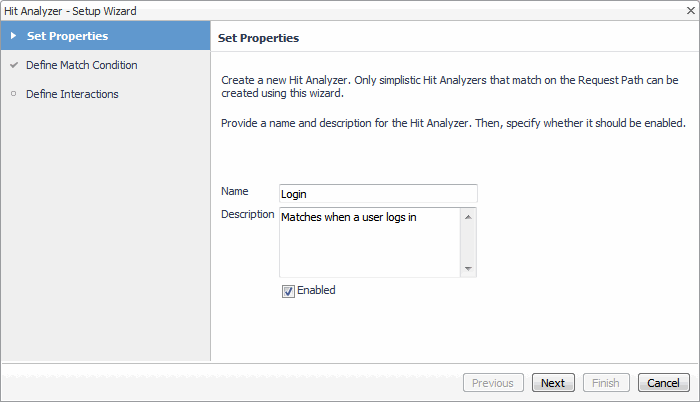Select the Set Properties wizard step
The height and width of the screenshot is (402, 700).
67,37
